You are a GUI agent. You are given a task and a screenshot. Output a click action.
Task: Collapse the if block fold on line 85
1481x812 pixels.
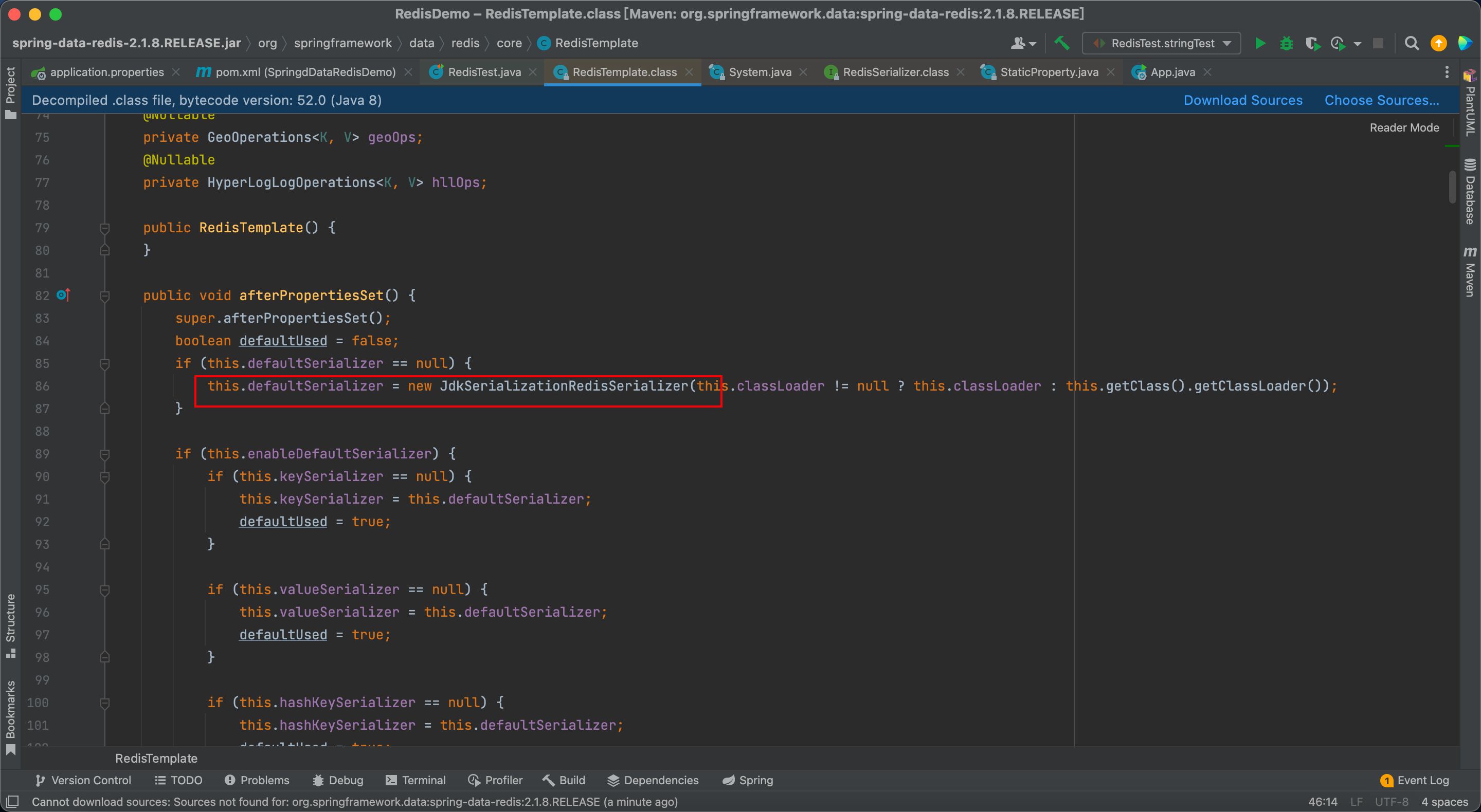(104, 364)
